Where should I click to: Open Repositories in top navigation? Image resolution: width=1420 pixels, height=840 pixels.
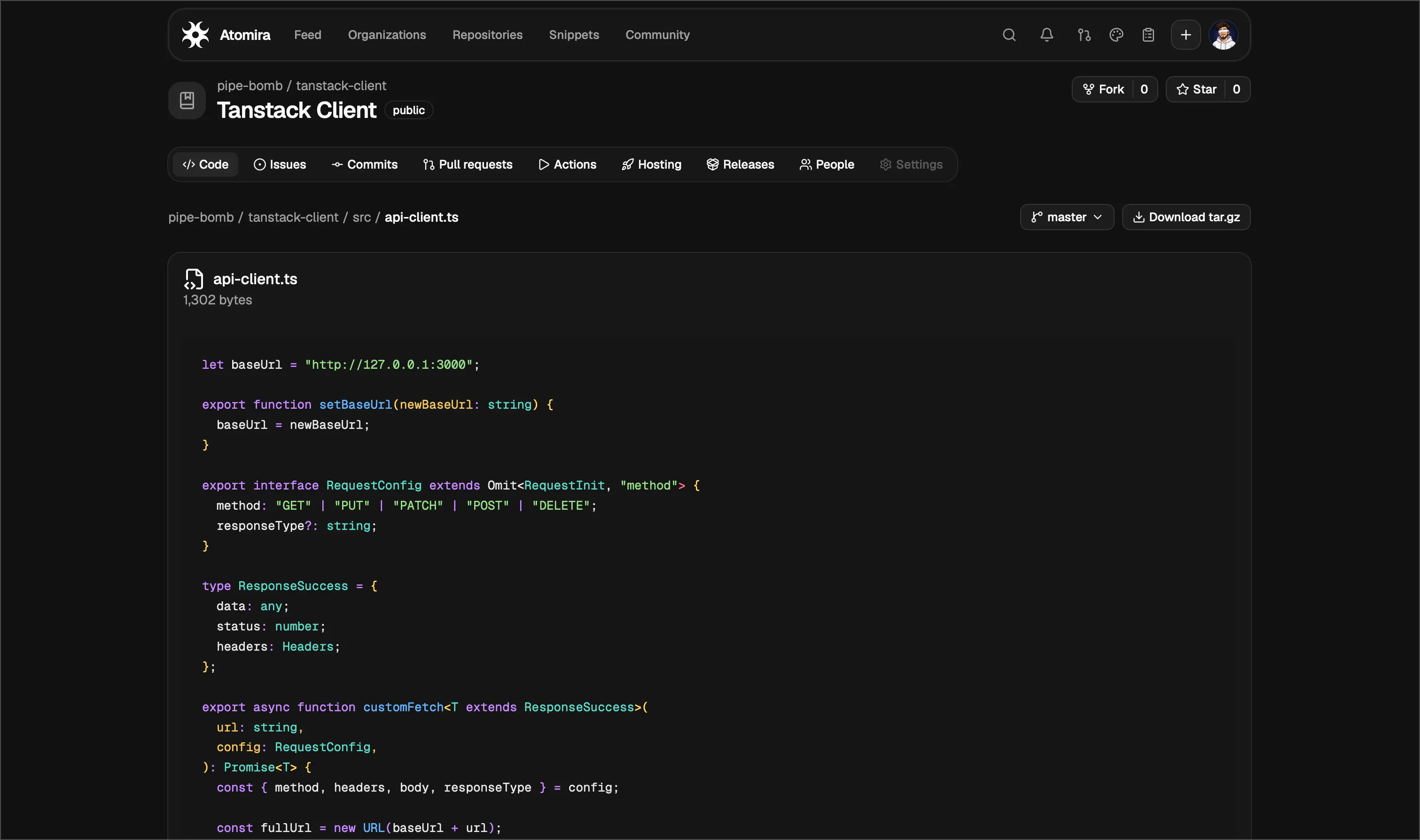[x=487, y=35]
